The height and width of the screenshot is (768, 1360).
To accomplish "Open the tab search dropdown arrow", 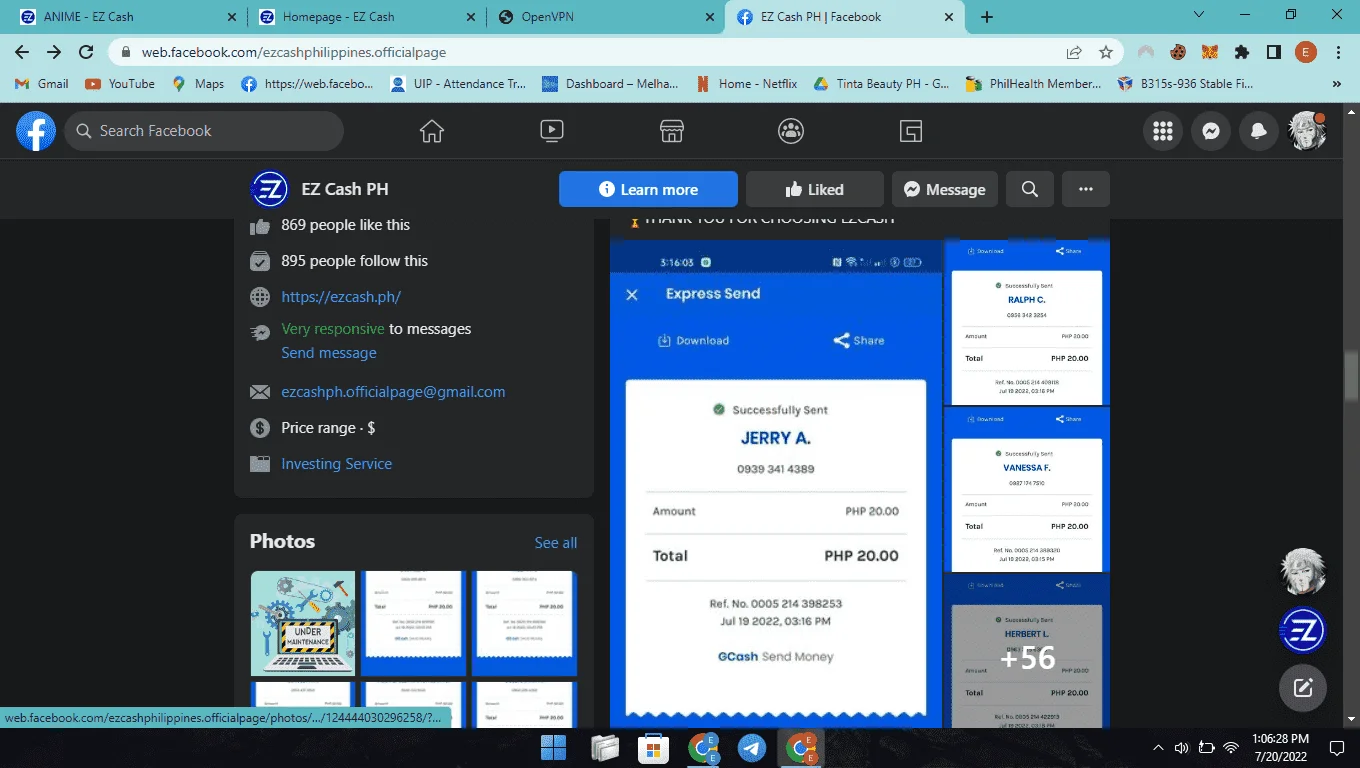I will [x=1200, y=15].
